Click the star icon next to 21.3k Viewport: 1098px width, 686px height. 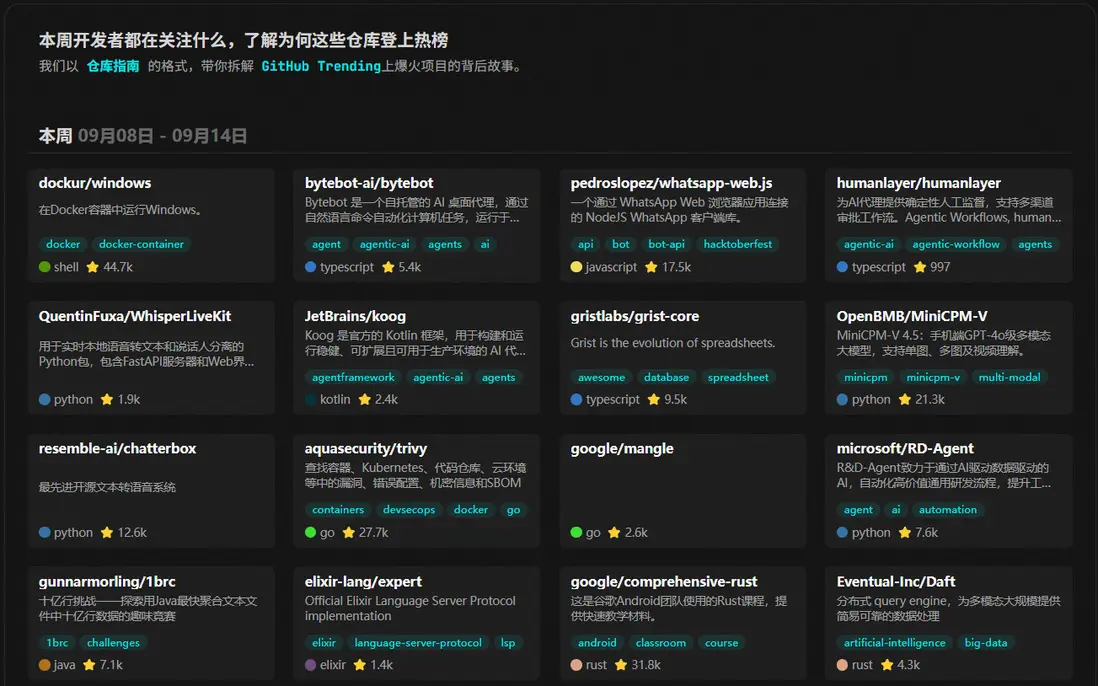[905, 399]
